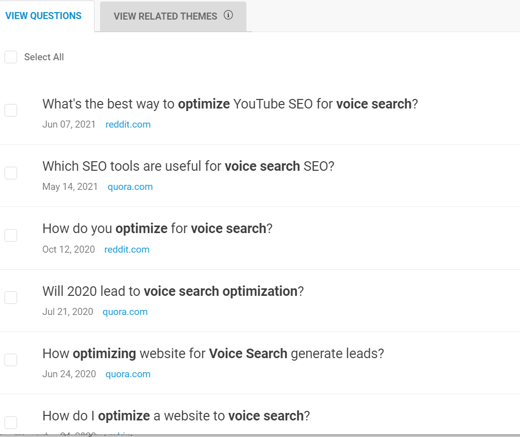Tick checkbox for 'How do I optimize a website' question

tap(11, 422)
